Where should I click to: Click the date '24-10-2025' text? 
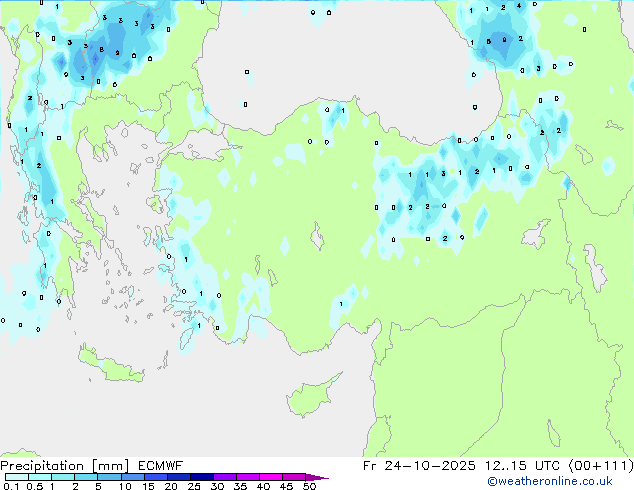[x=430, y=466]
